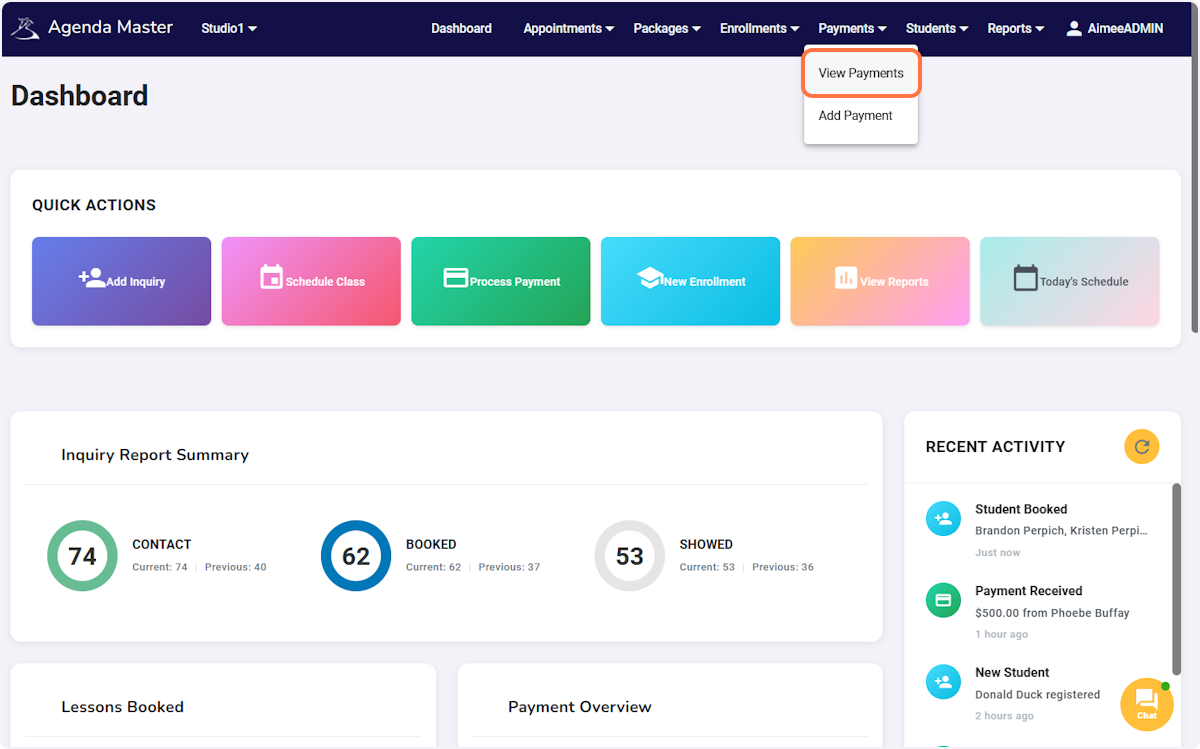Refresh the Recent Activity feed
The height and width of the screenshot is (749, 1200).
(x=1141, y=447)
